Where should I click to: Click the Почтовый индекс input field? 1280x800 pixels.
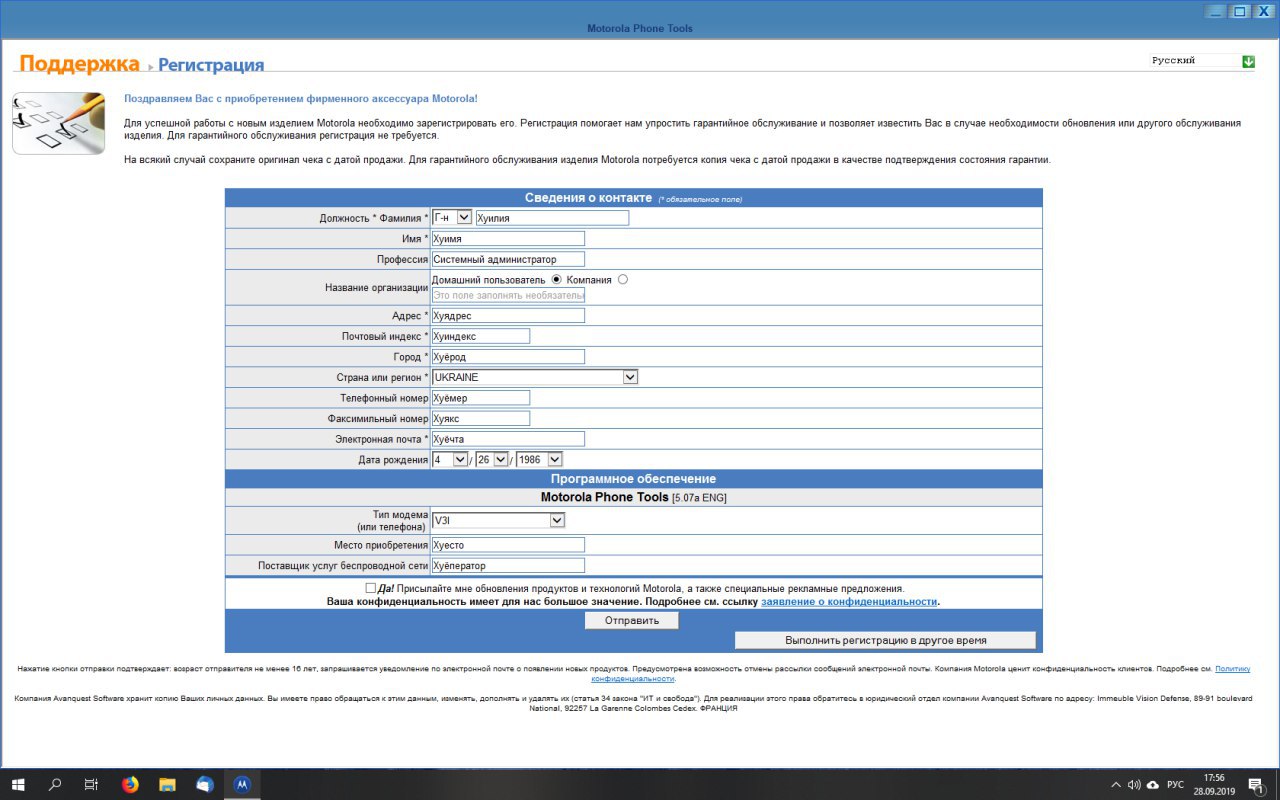coord(481,336)
